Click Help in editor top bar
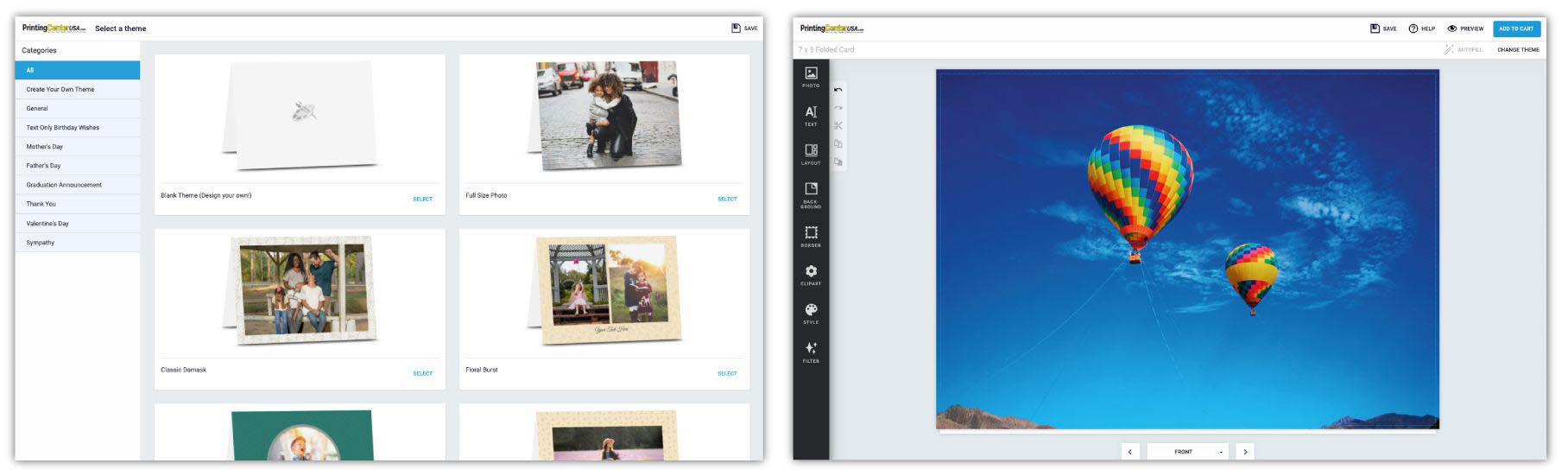 click(x=1421, y=29)
